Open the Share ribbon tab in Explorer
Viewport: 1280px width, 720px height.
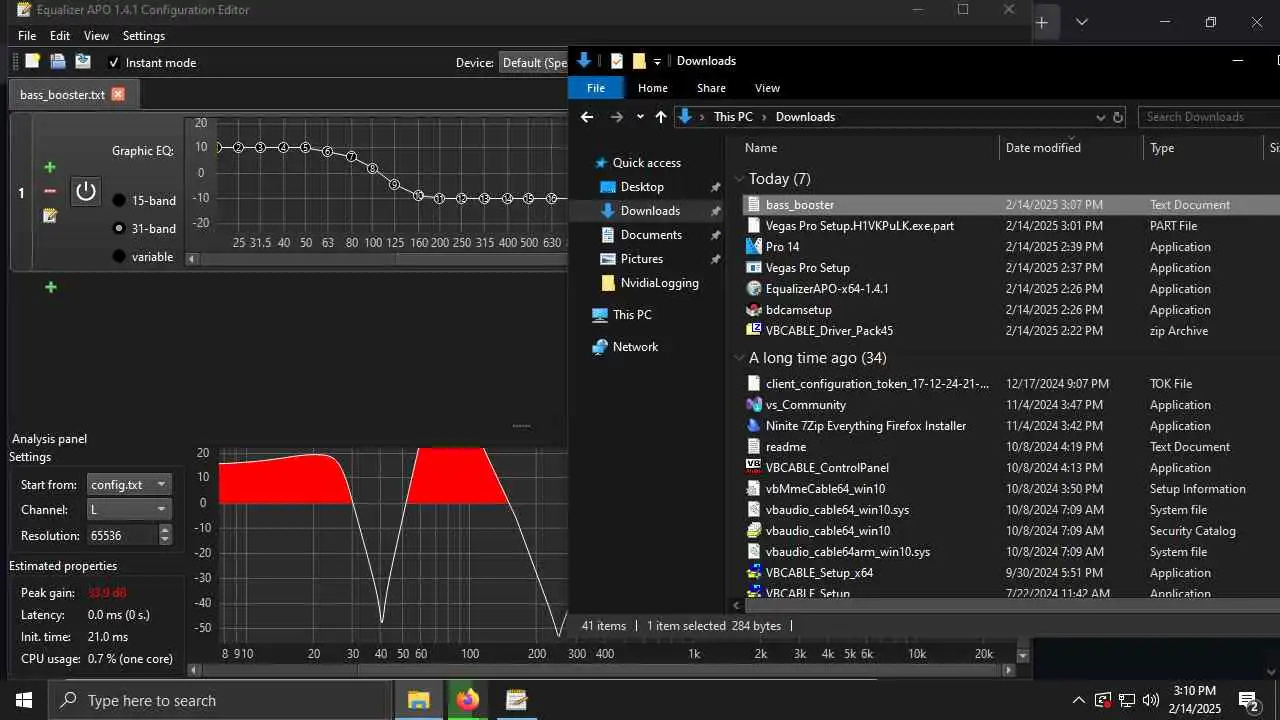(x=711, y=88)
